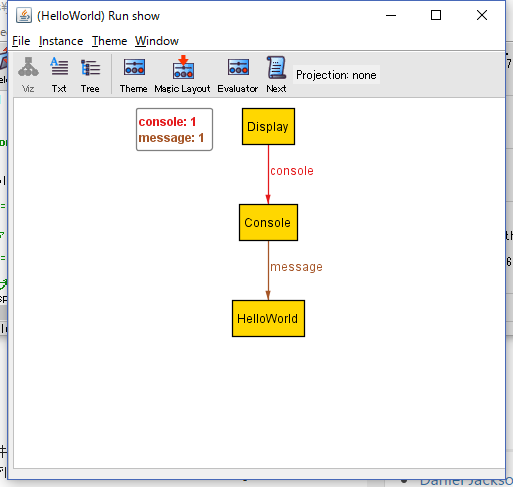Open the Txt text view

(x=59, y=75)
